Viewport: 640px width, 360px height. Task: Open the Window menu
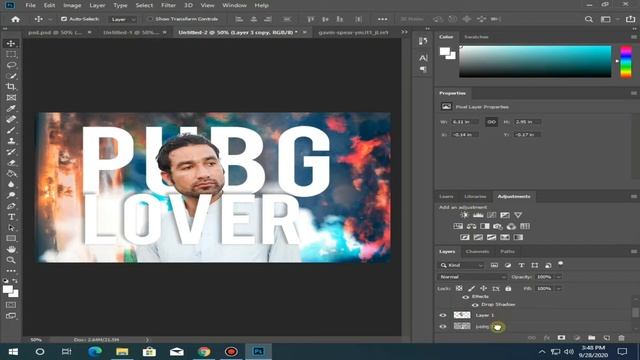pos(234,5)
